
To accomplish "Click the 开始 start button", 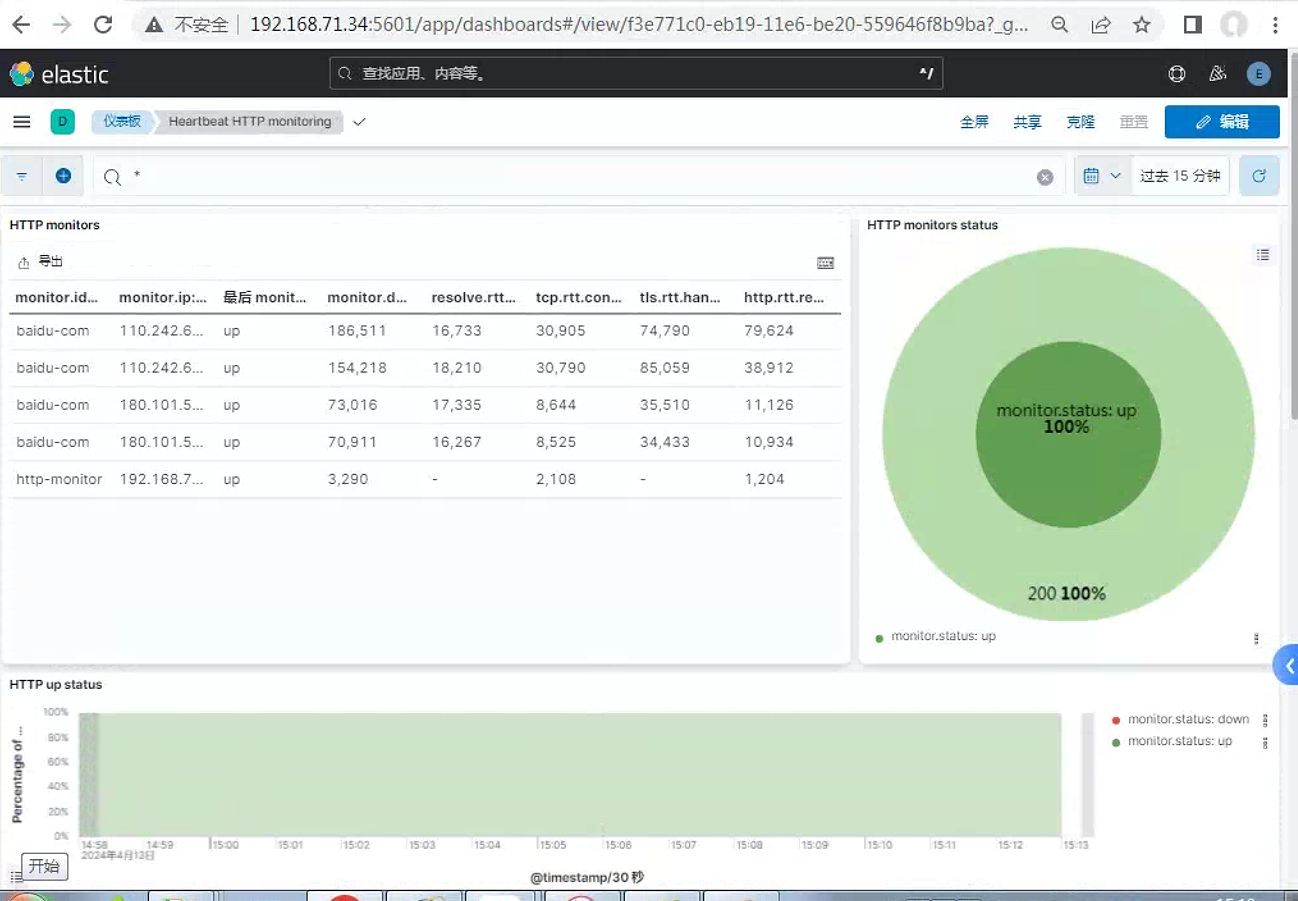I will tap(44, 866).
